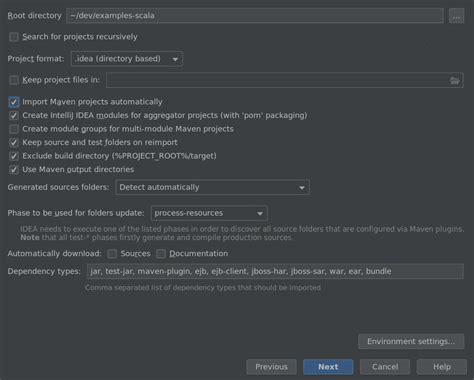Click the Root directory path field
Screen dimensions: 474x380
click(255, 16)
